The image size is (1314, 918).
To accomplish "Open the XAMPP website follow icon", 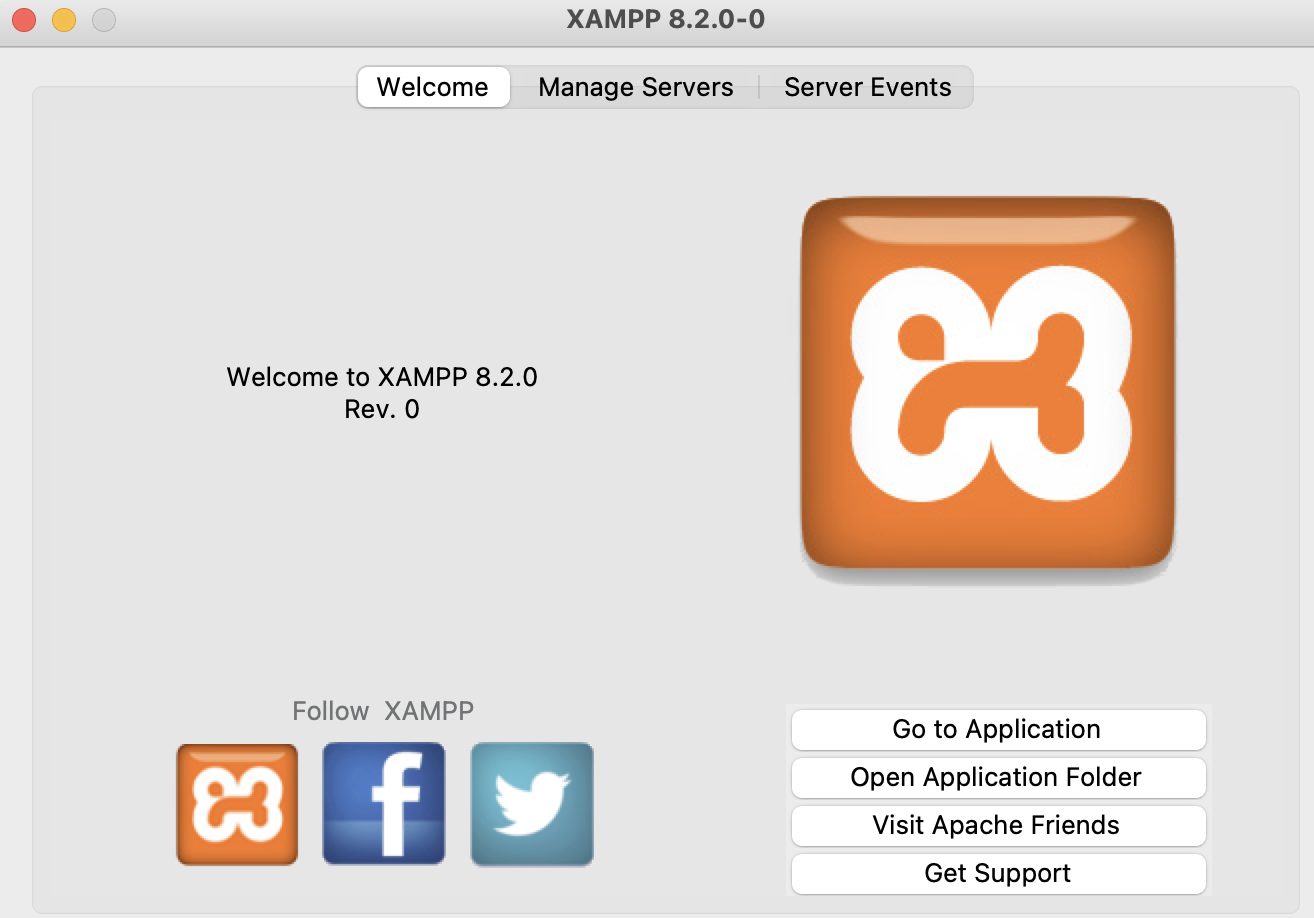I will click(x=237, y=804).
